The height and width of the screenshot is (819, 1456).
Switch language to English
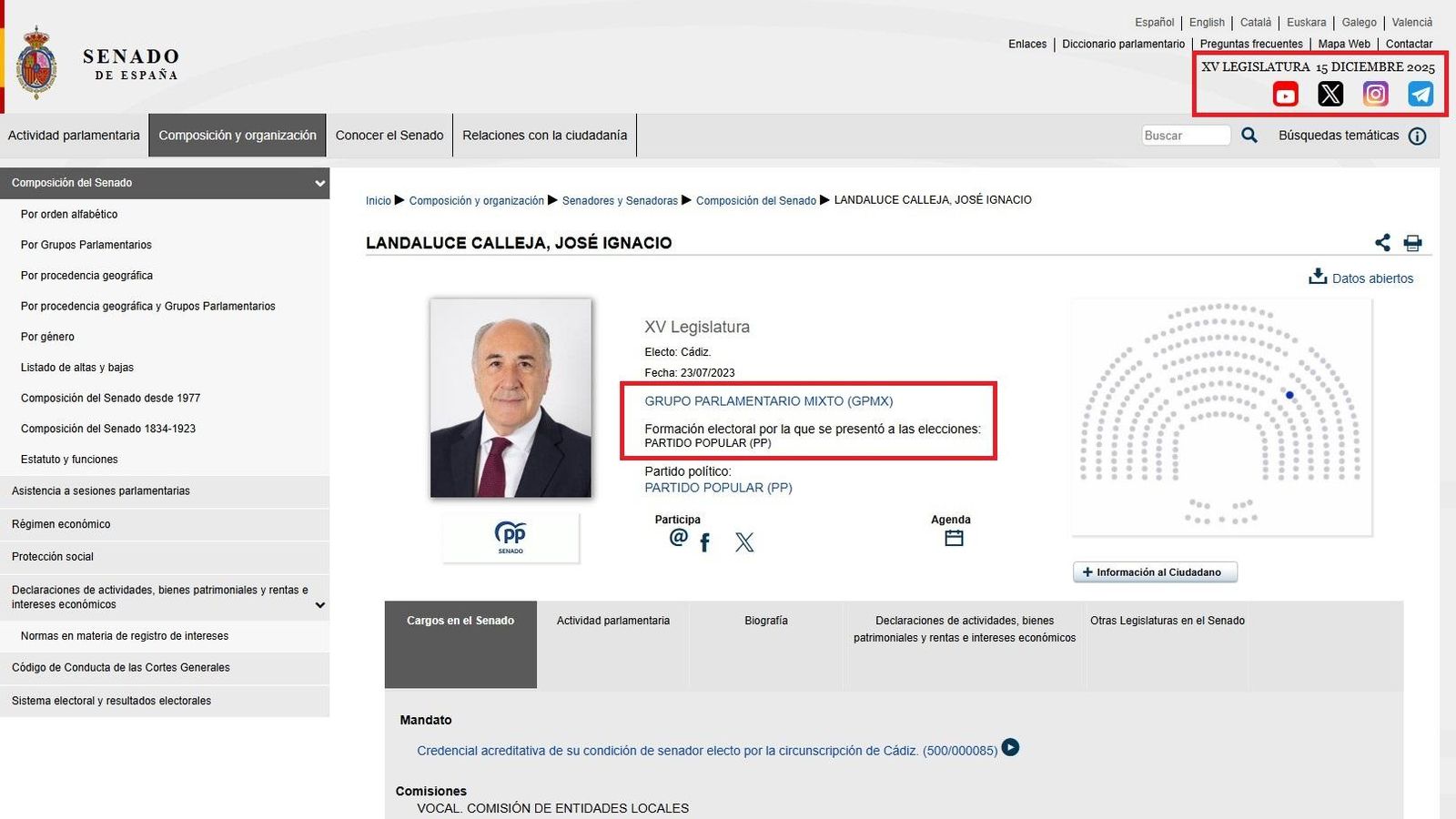[x=1207, y=22]
